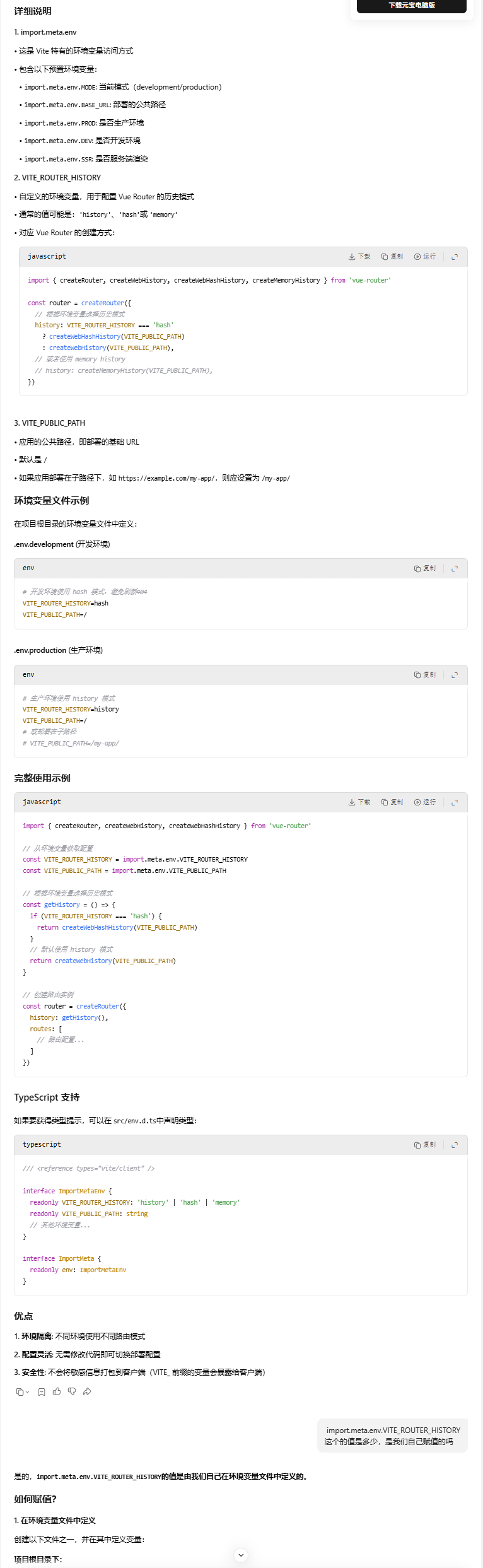This screenshot has width=483, height=1568.
Task: Click the heading 如何赋值?
Action: click(x=35, y=1499)
